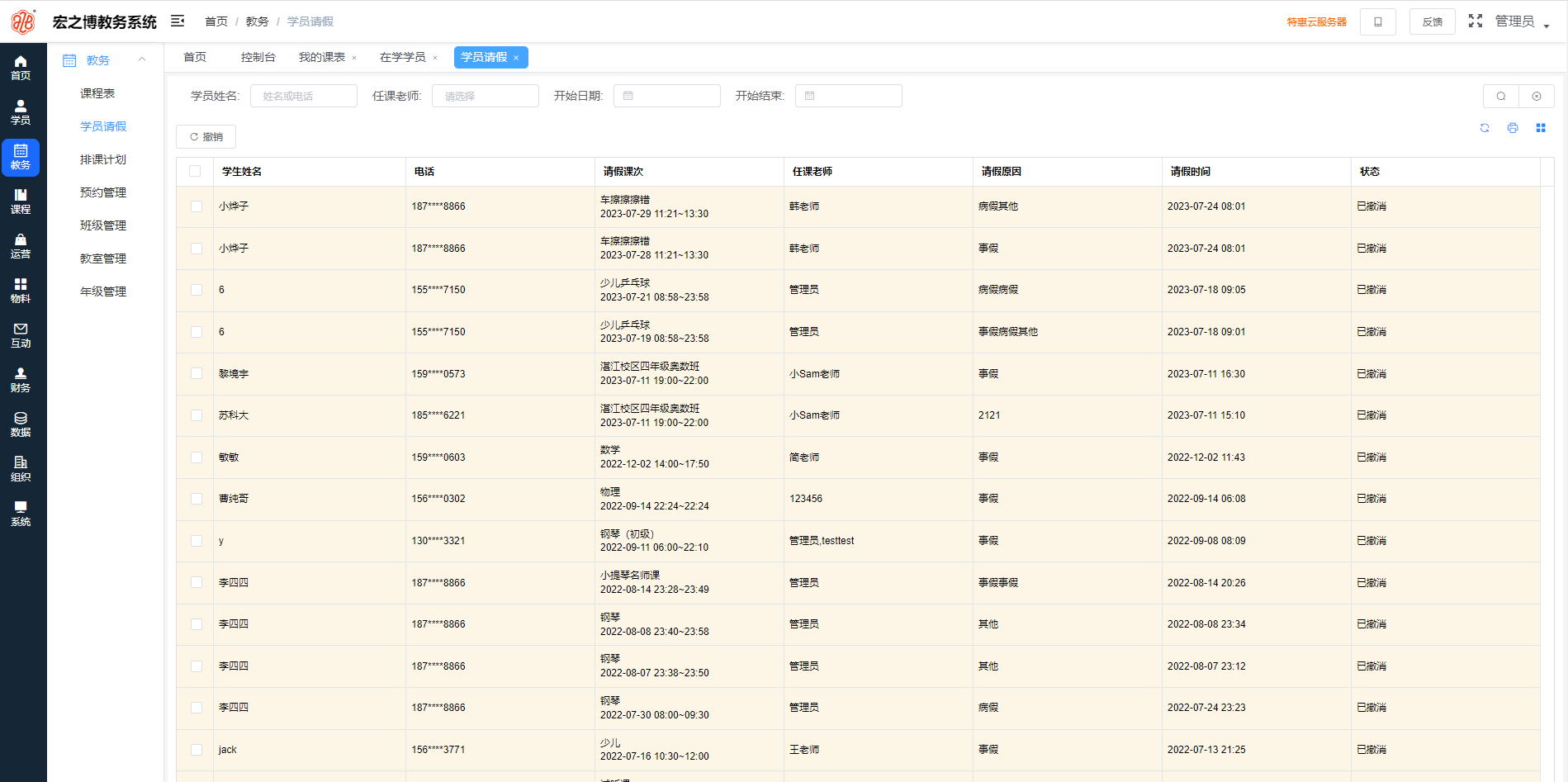Screen dimensions: 1568x782
Task: Collapse the 教务 menu section chevron
Action: [x=142, y=59]
